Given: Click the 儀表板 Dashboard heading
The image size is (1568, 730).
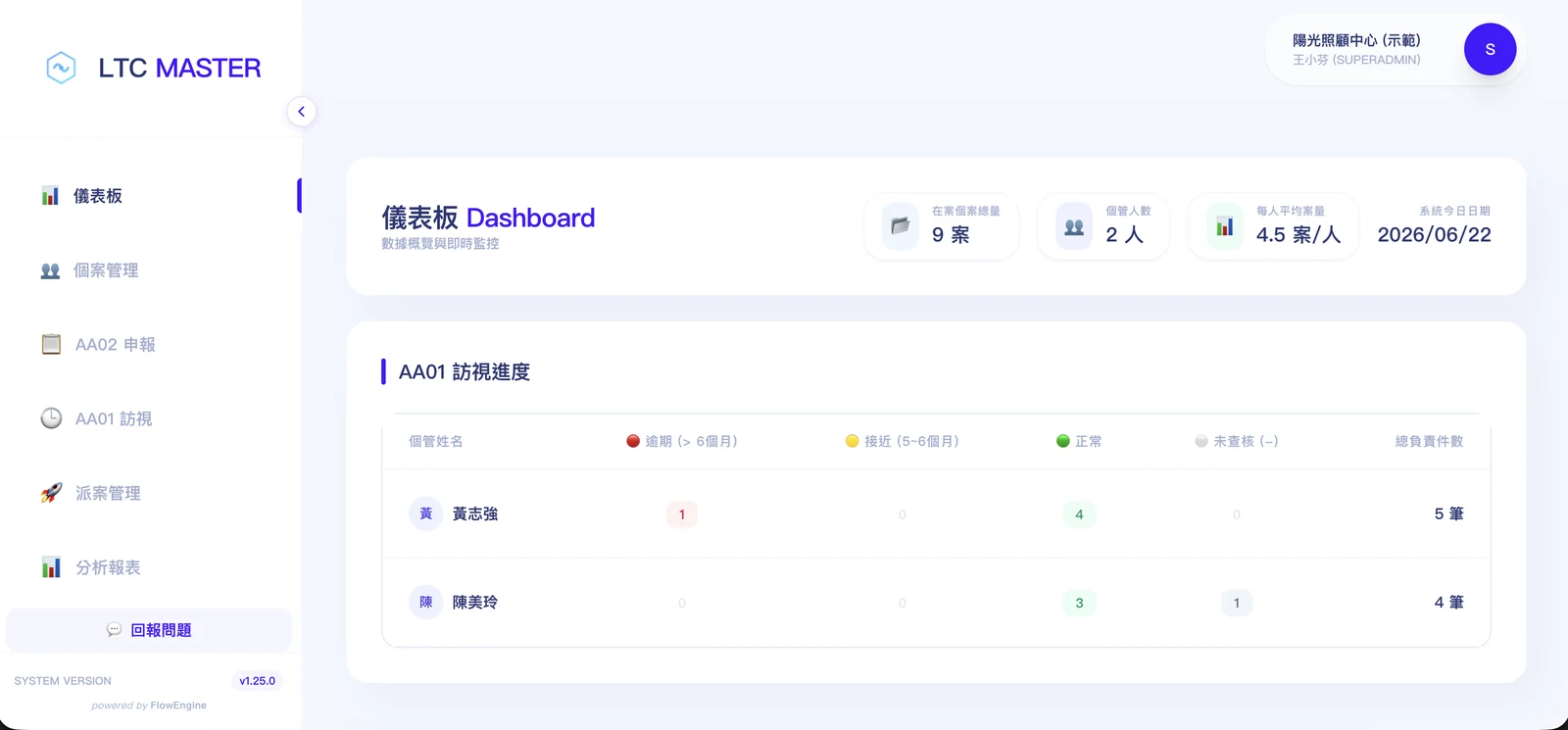Looking at the screenshot, I should 488,218.
